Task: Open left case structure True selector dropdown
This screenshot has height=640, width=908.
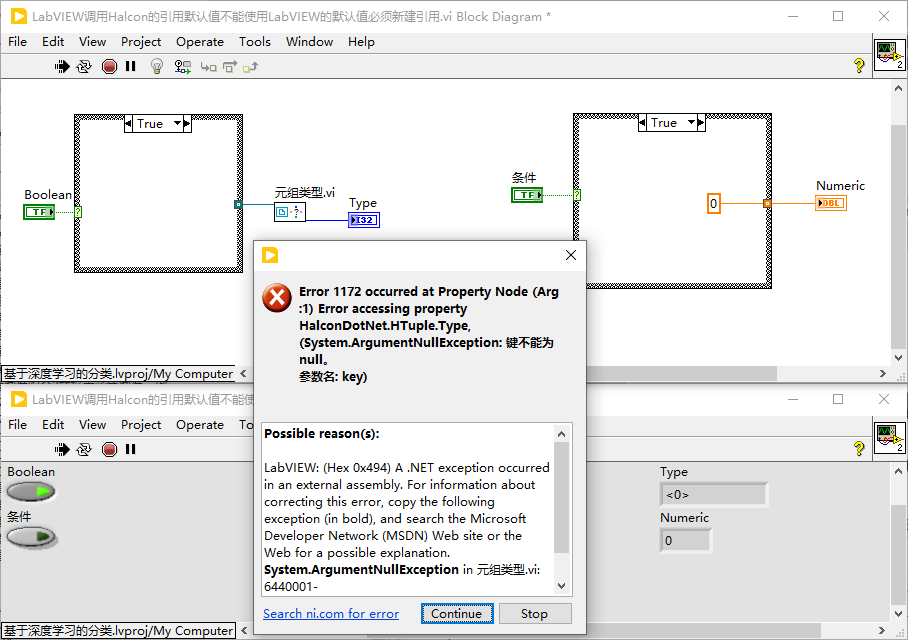Action: coord(178,123)
